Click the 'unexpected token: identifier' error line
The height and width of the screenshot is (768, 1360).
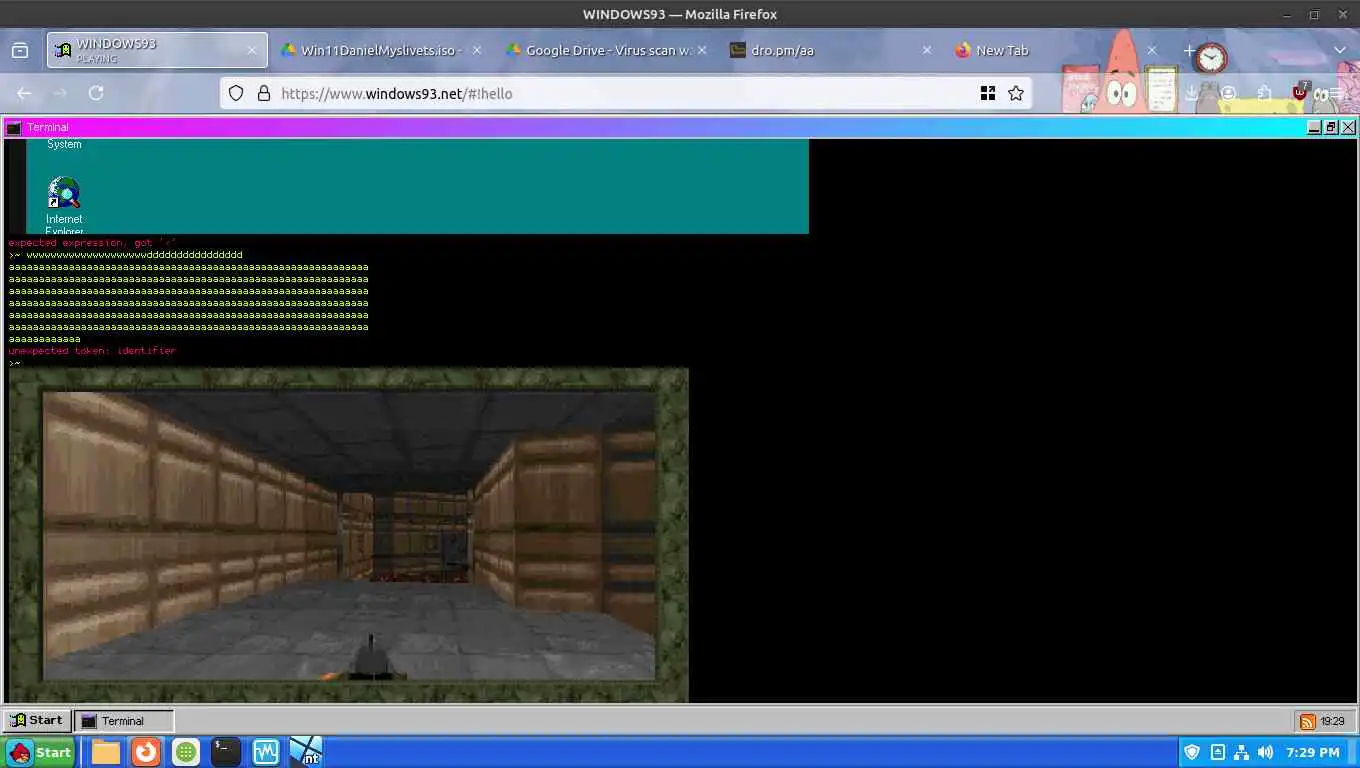click(x=92, y=351)
